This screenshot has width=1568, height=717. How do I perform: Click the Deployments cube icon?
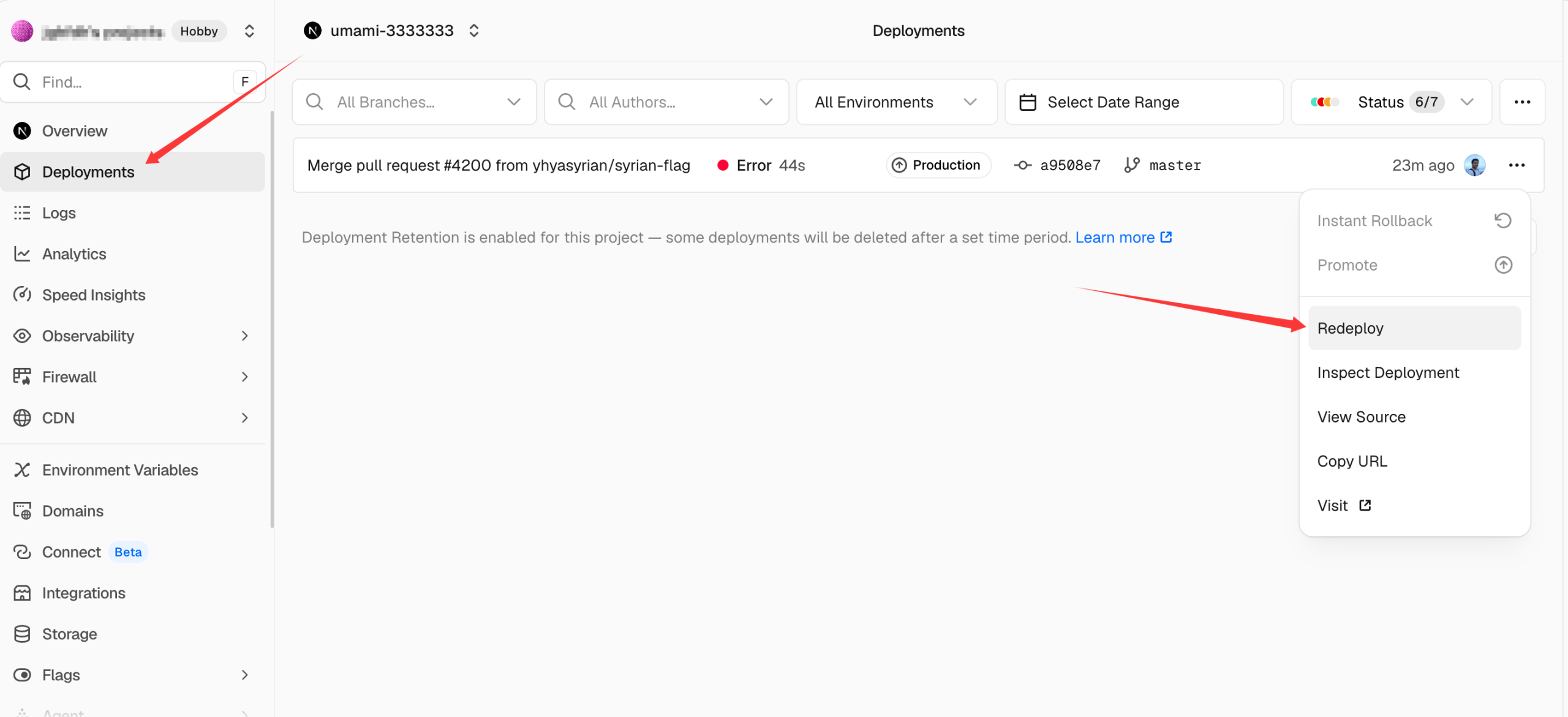pyautogui.click(x=22, y=172)
